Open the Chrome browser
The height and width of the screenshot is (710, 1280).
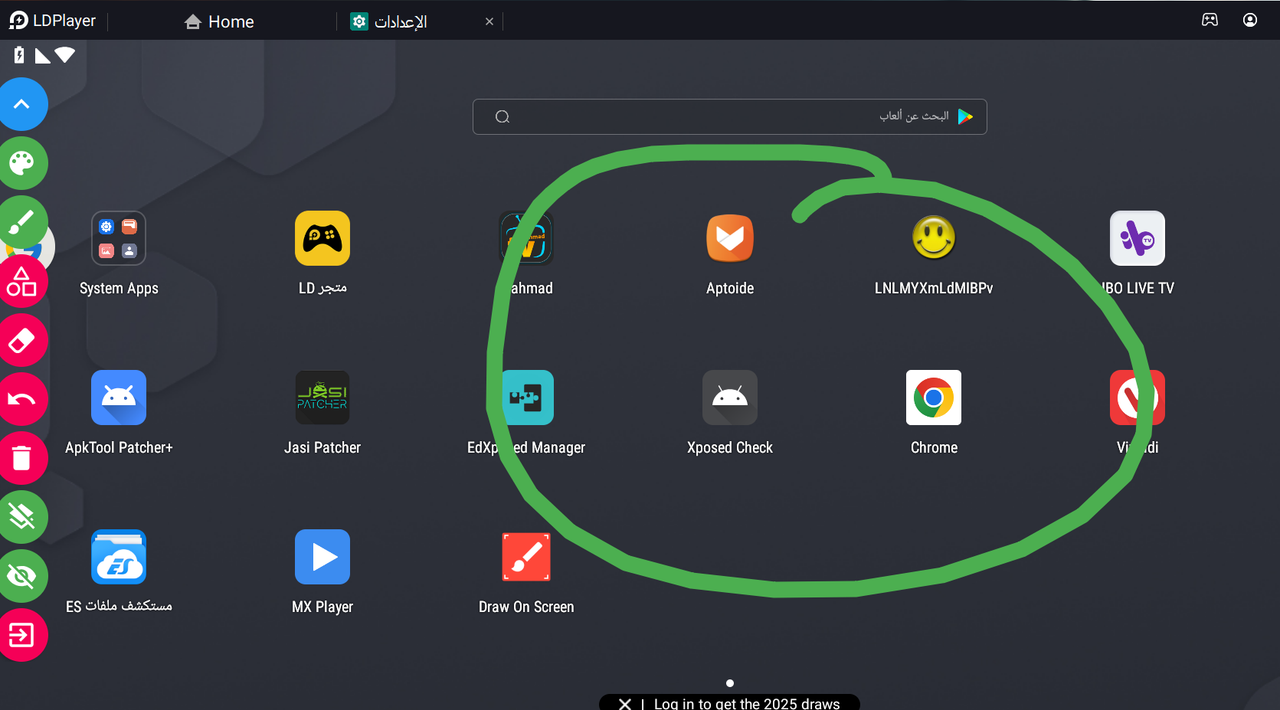tap(934, 398)
